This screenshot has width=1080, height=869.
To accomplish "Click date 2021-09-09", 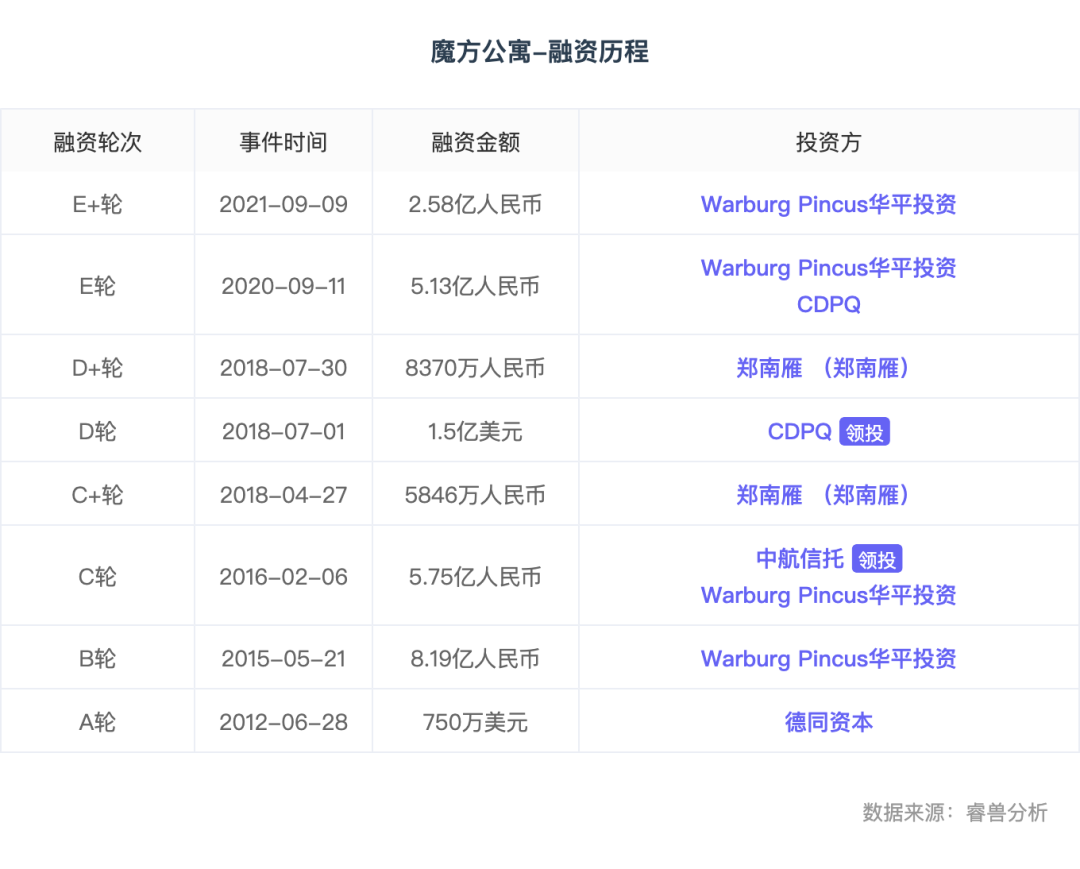I will tap(283, 205).
